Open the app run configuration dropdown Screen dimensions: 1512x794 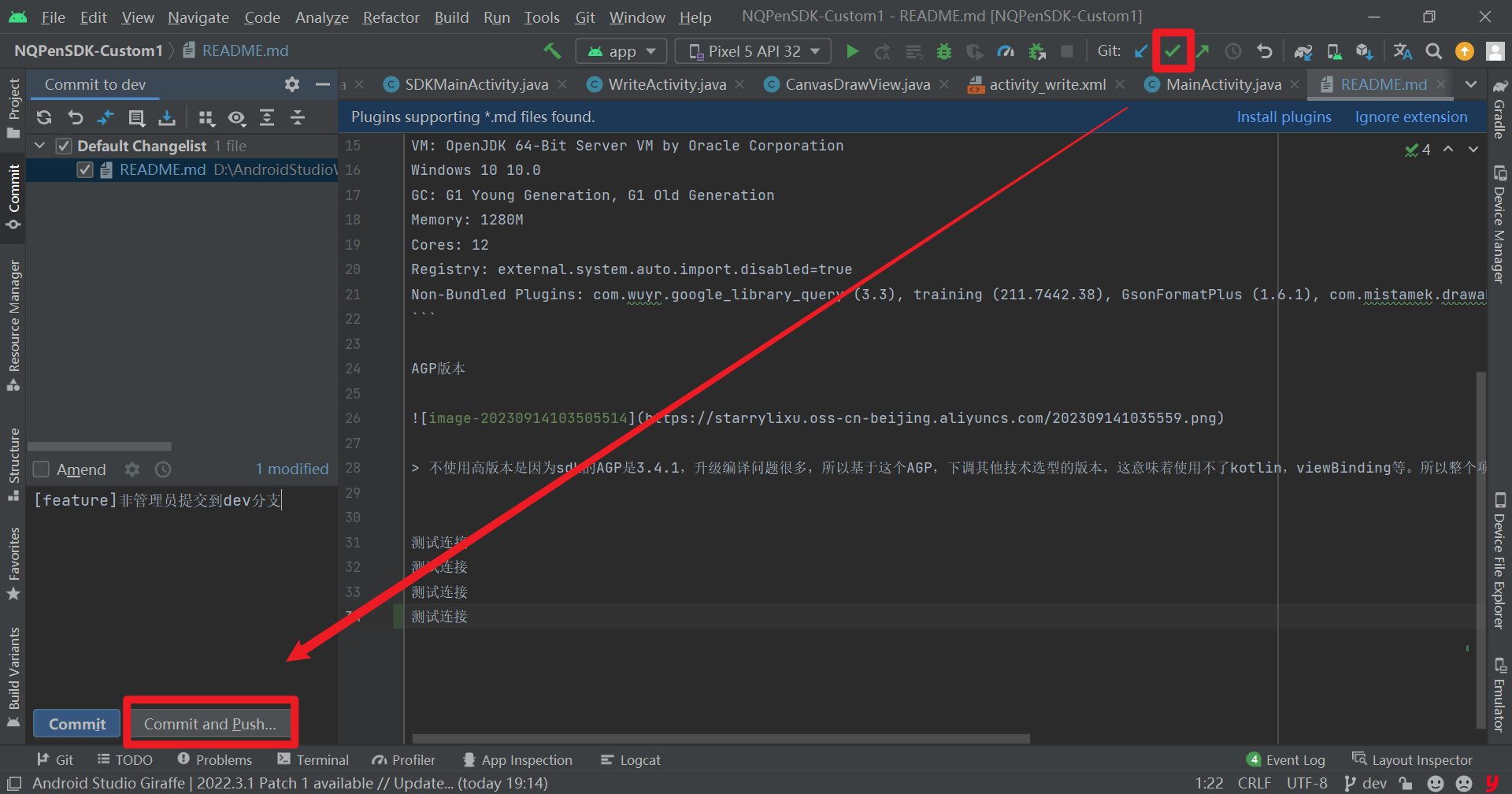click(621, 51)
